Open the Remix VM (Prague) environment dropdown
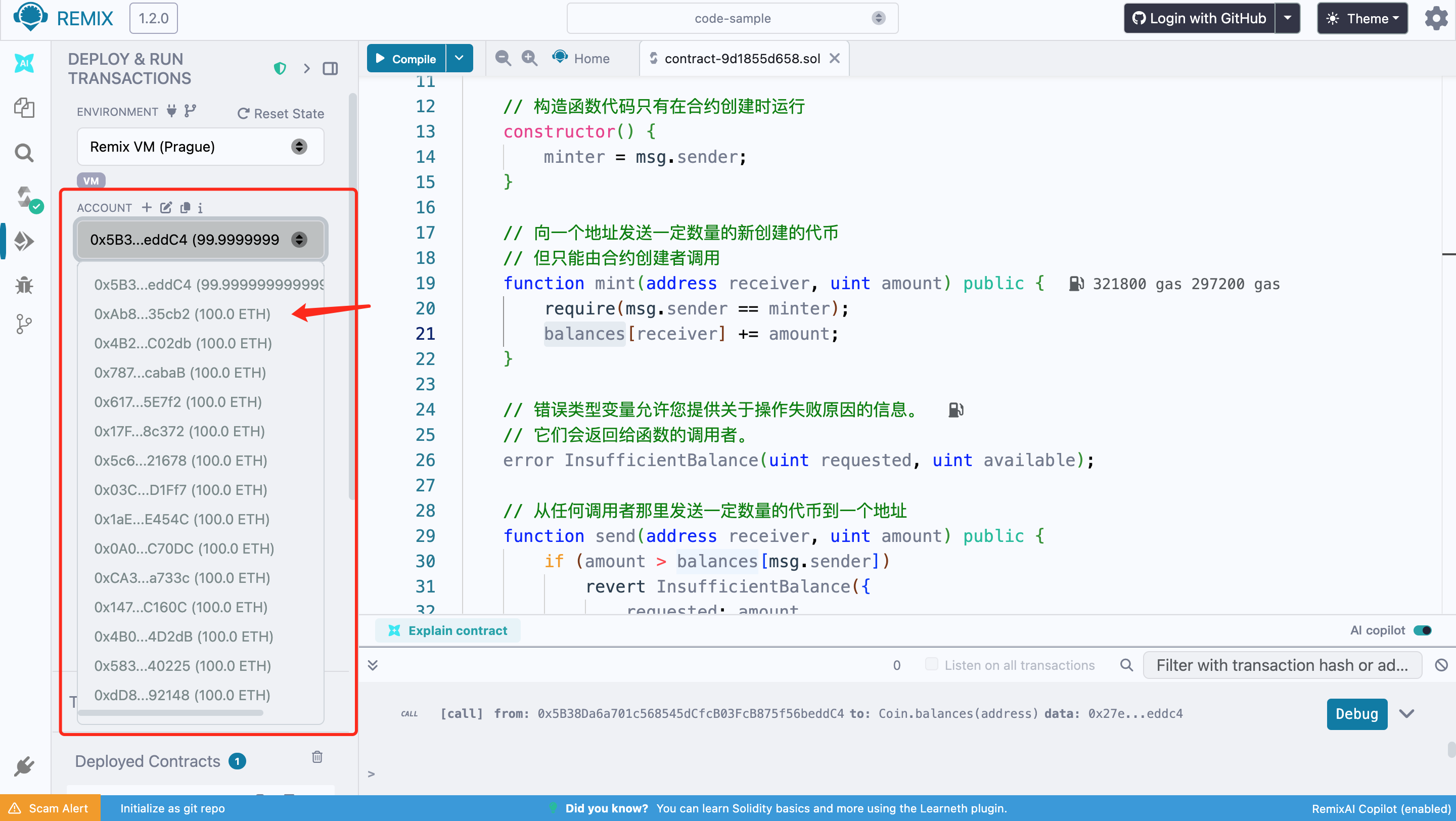The width and height of the screenshot is (1456, 821). tap(200, 147)
